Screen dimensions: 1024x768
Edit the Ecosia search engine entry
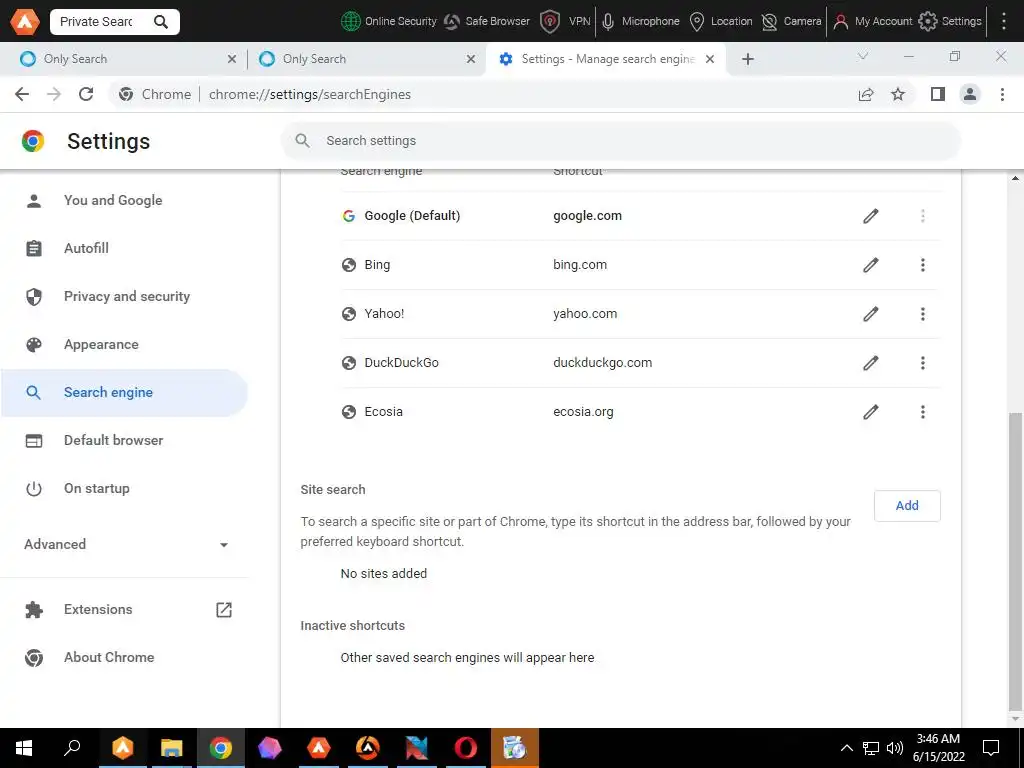(871, 412)
